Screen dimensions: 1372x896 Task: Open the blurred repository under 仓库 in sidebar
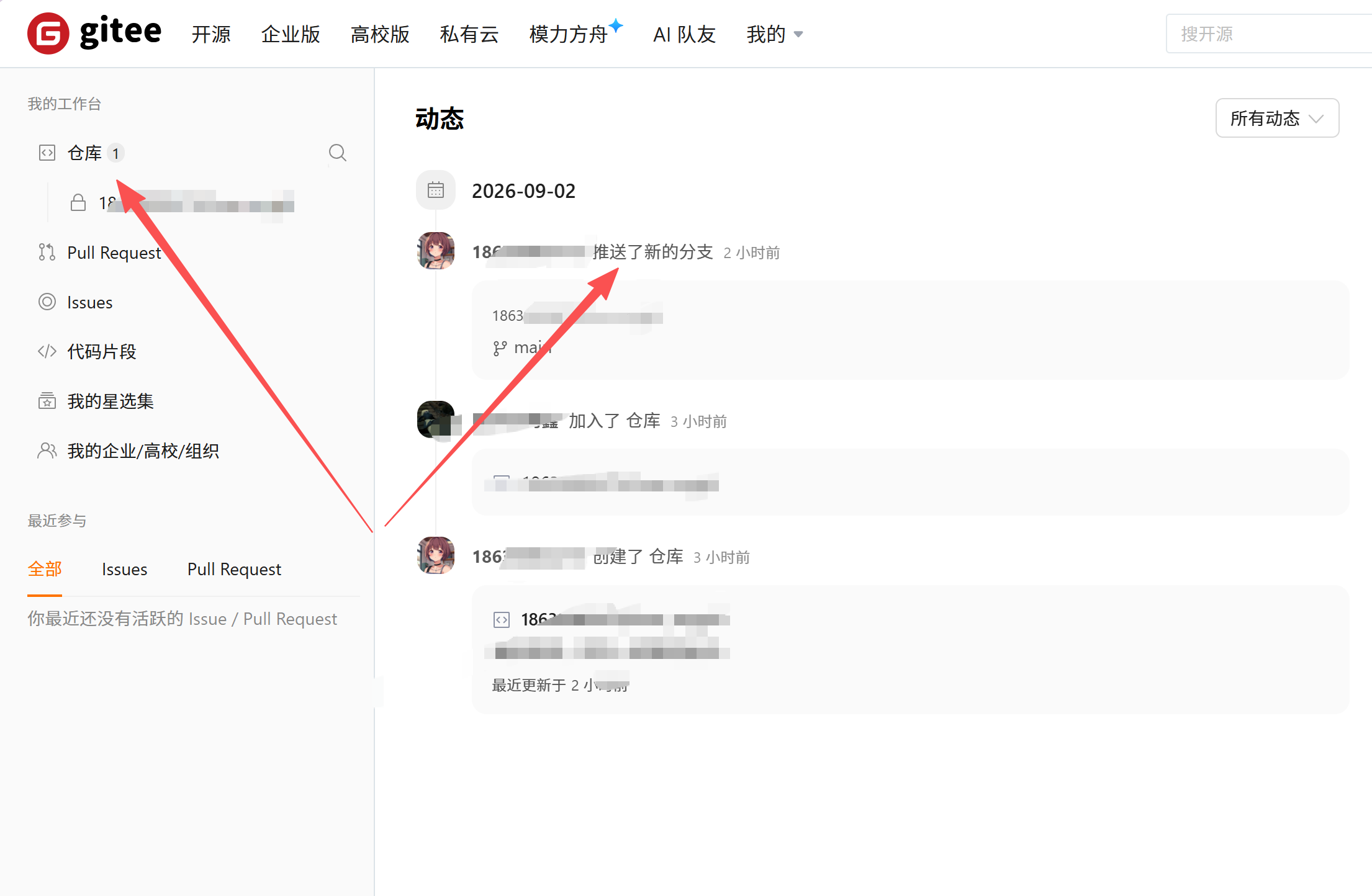(x=197, y=203)
